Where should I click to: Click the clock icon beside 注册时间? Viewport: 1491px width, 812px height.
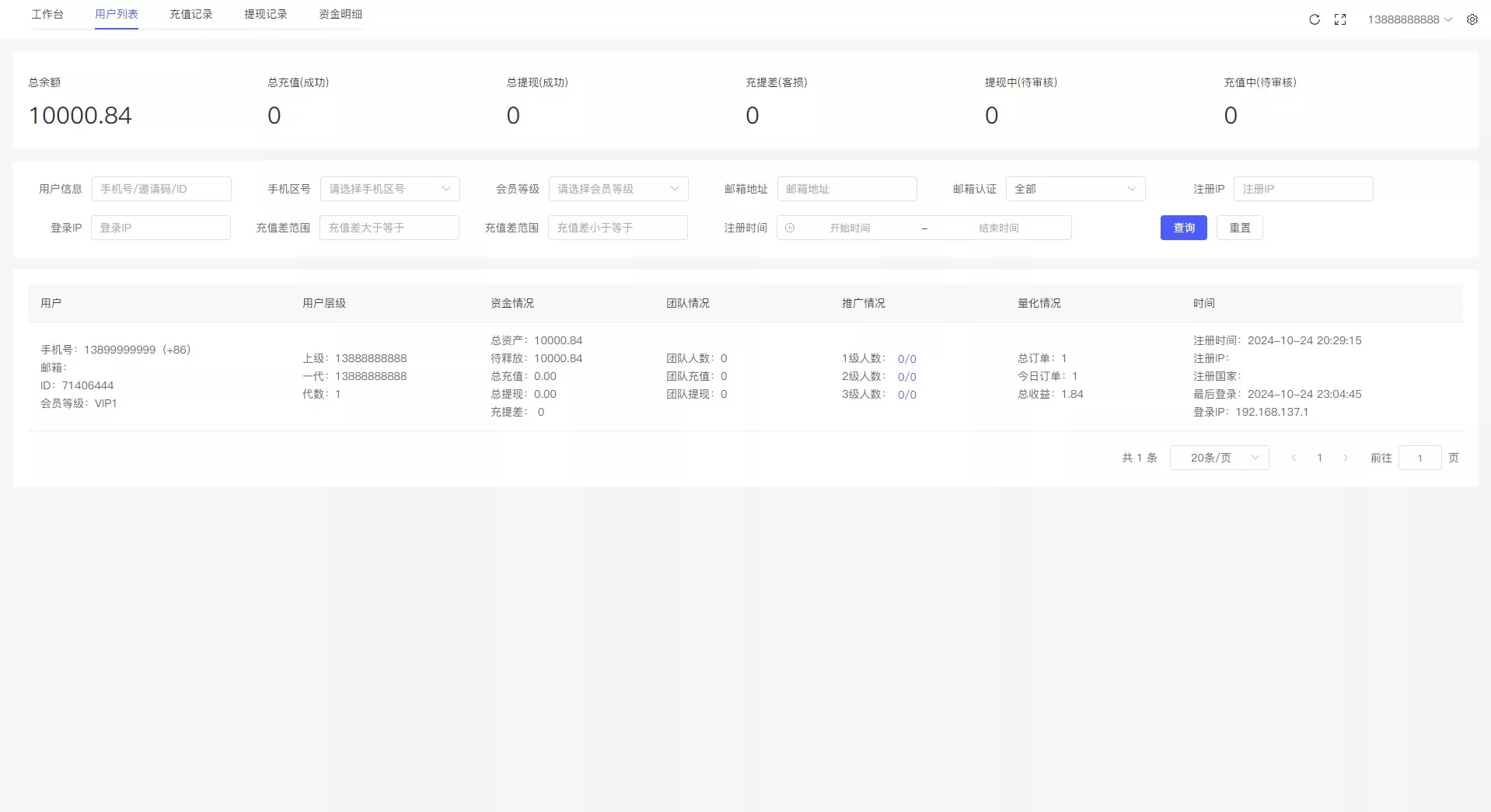click(x=791, y=228)
